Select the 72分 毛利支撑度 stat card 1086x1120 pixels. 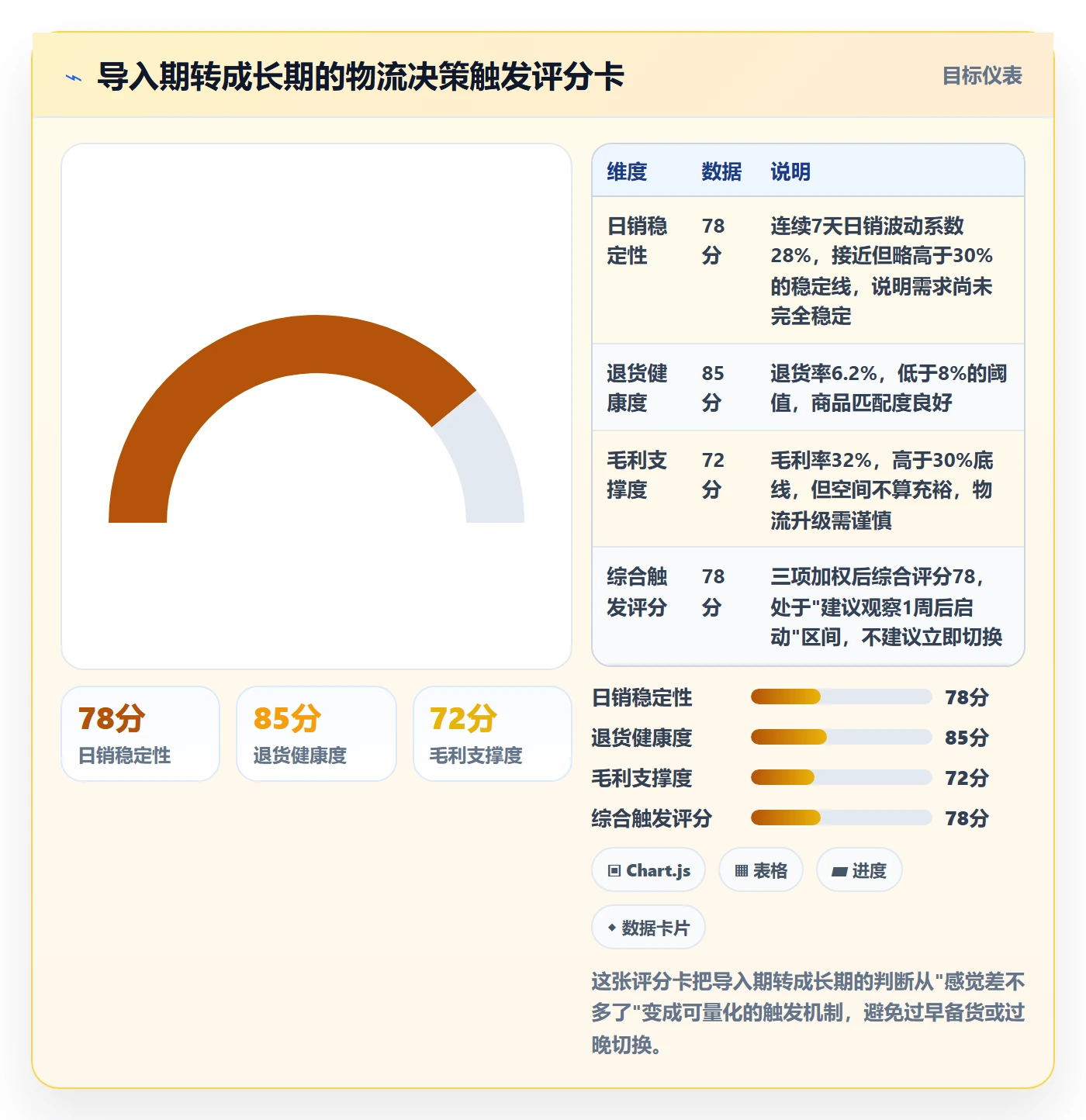(493, 734)
